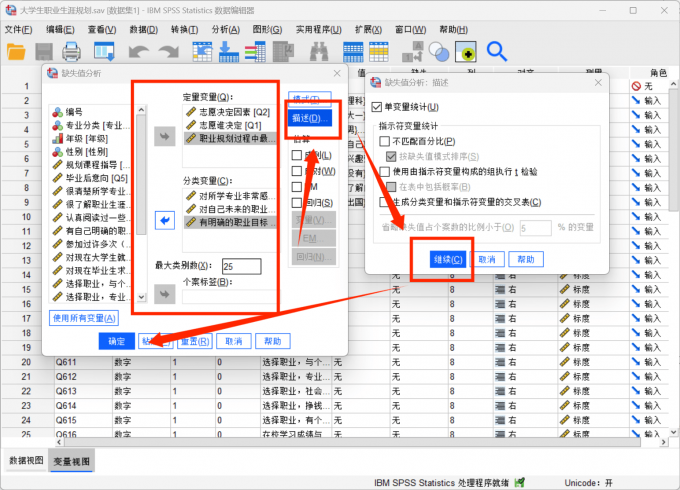Open the 分析(A) menu
This screenshot has height=490, width=680.
226,30
